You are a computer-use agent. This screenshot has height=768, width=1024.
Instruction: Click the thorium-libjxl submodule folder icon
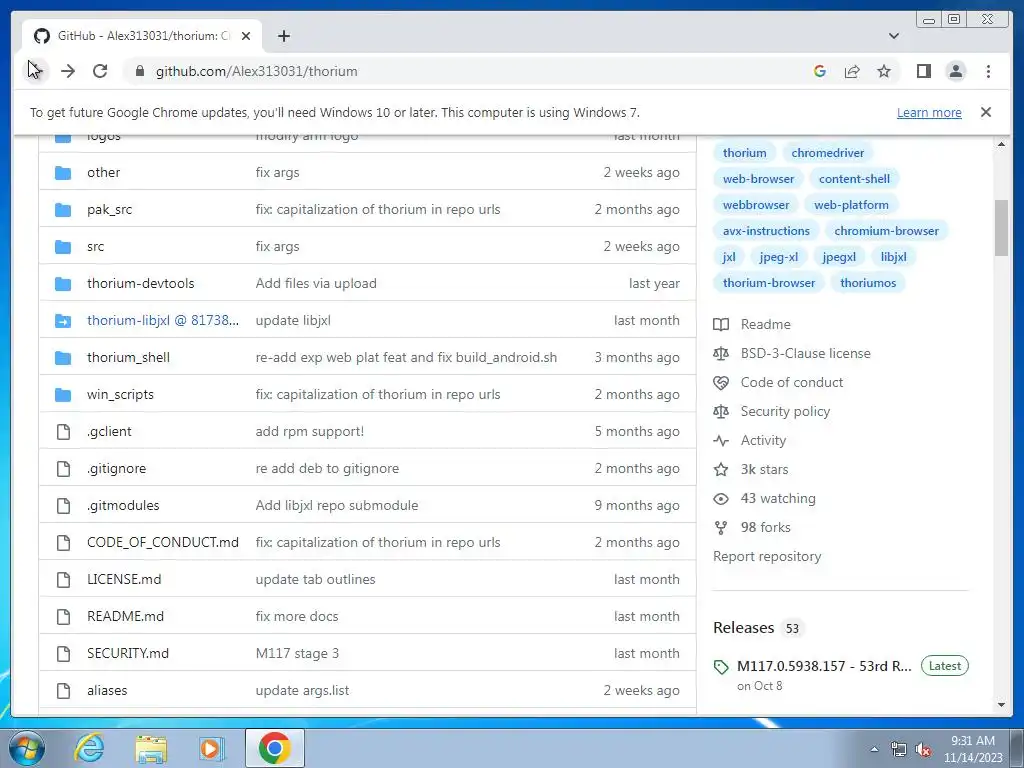63,321
